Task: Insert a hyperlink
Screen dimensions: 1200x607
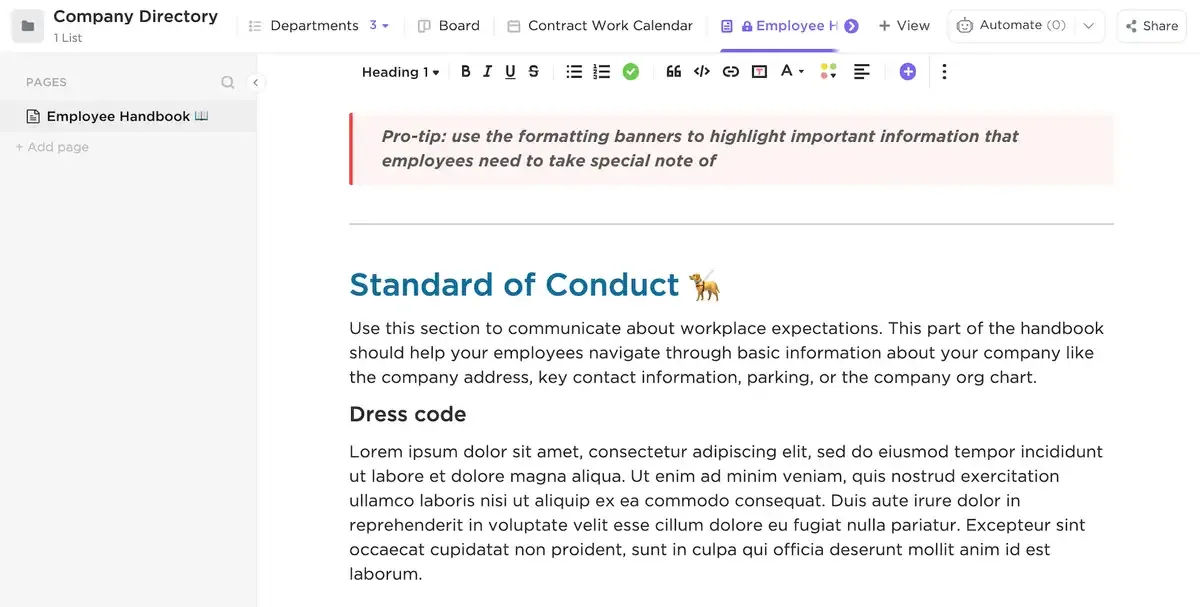Action: [x=731, y=71]
